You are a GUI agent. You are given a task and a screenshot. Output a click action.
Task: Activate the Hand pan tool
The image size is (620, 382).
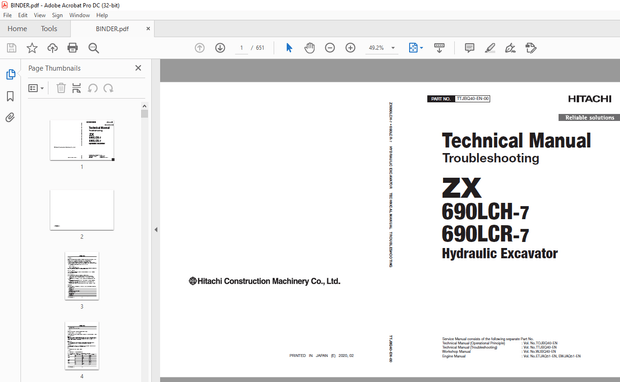pos(310,48)
